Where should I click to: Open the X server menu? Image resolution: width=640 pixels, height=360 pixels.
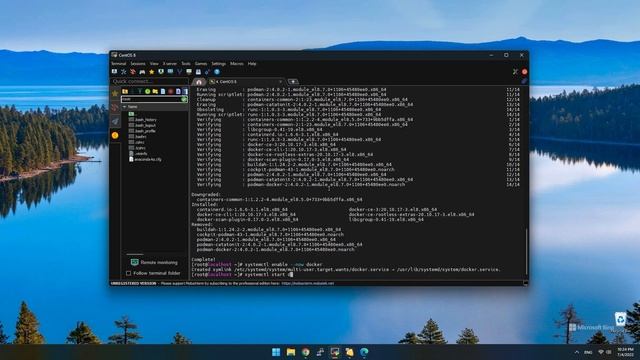point(170,64)
